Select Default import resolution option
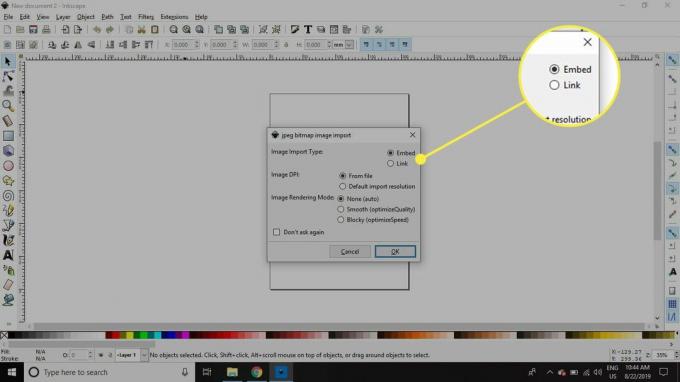The width and height of the screenshot is (680, 382). pyautogui.click(x=377, y=186)
